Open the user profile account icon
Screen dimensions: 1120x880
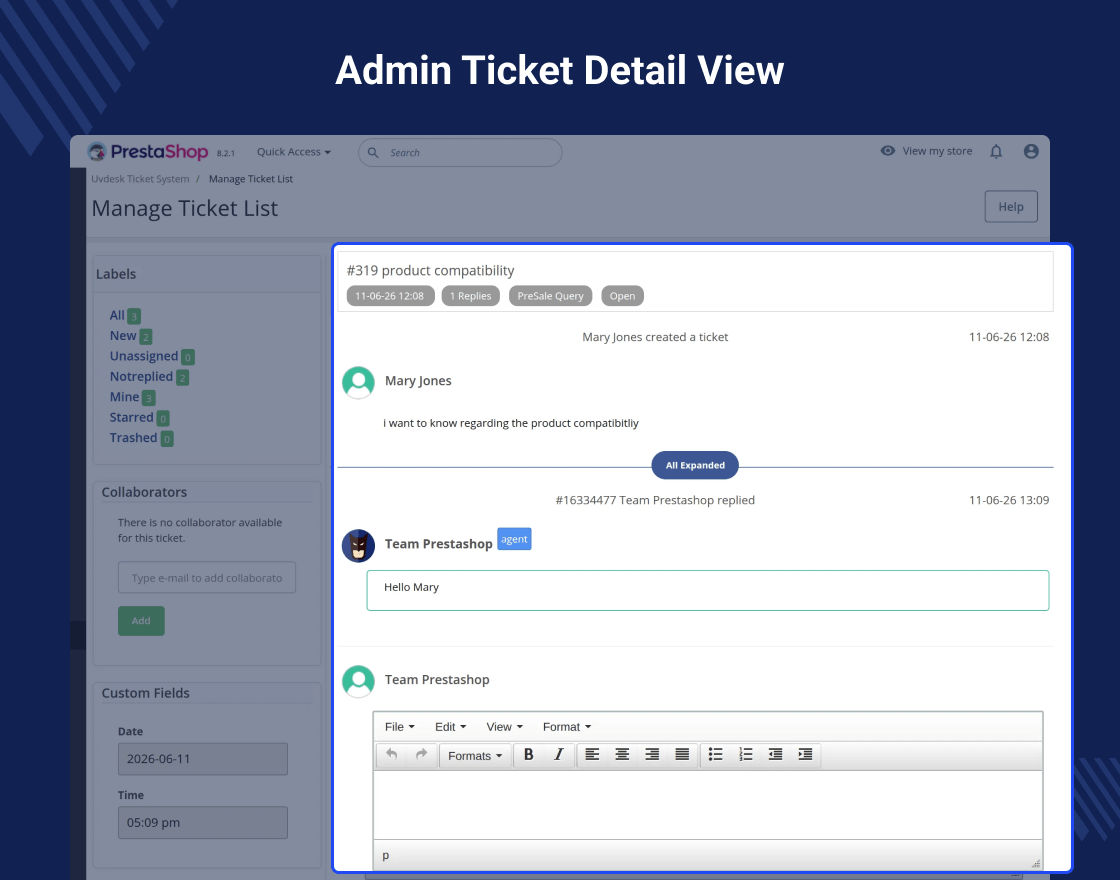pos(1031,151)
